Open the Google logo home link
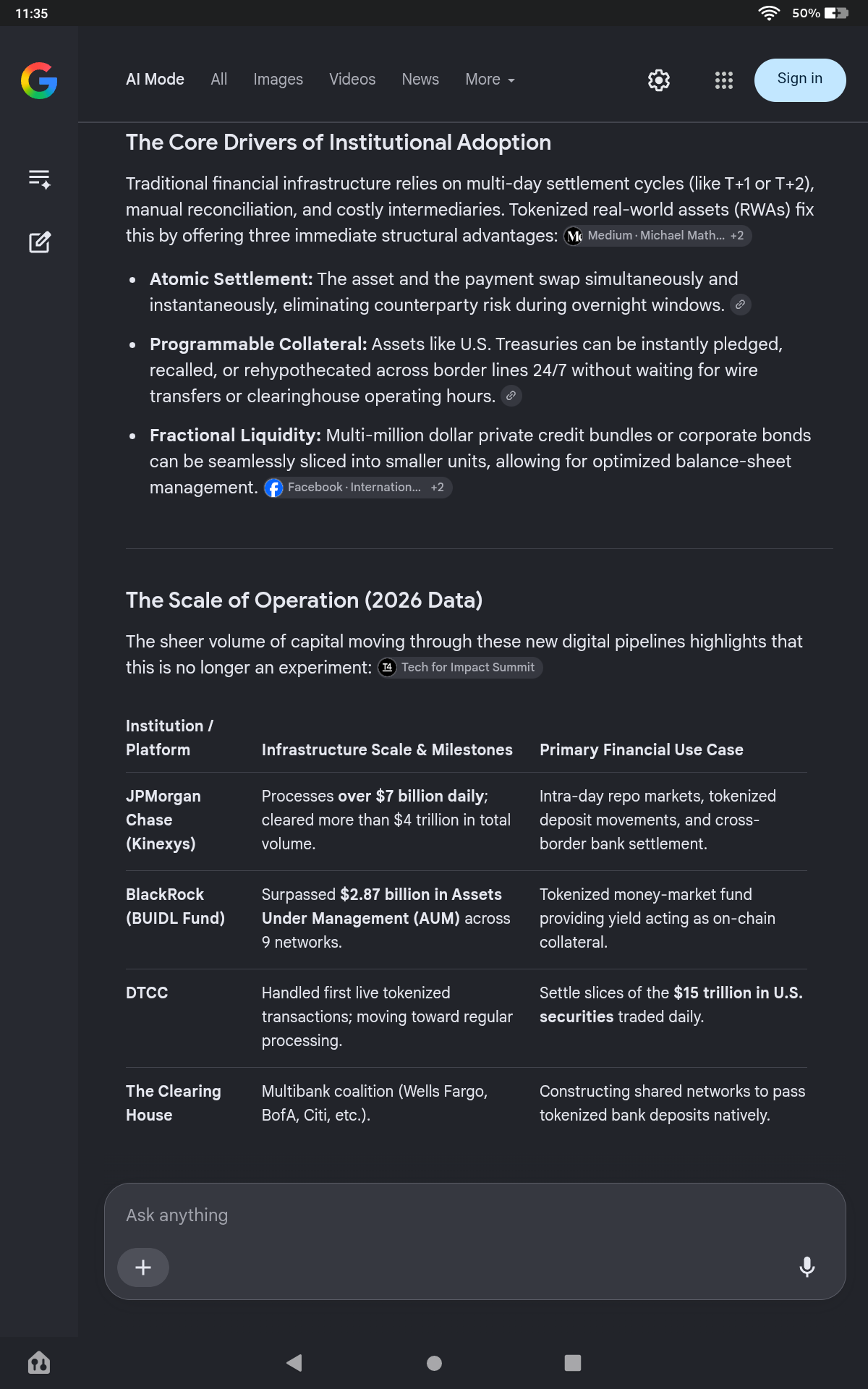This screenshot has height=1389, width=868. 39,80
